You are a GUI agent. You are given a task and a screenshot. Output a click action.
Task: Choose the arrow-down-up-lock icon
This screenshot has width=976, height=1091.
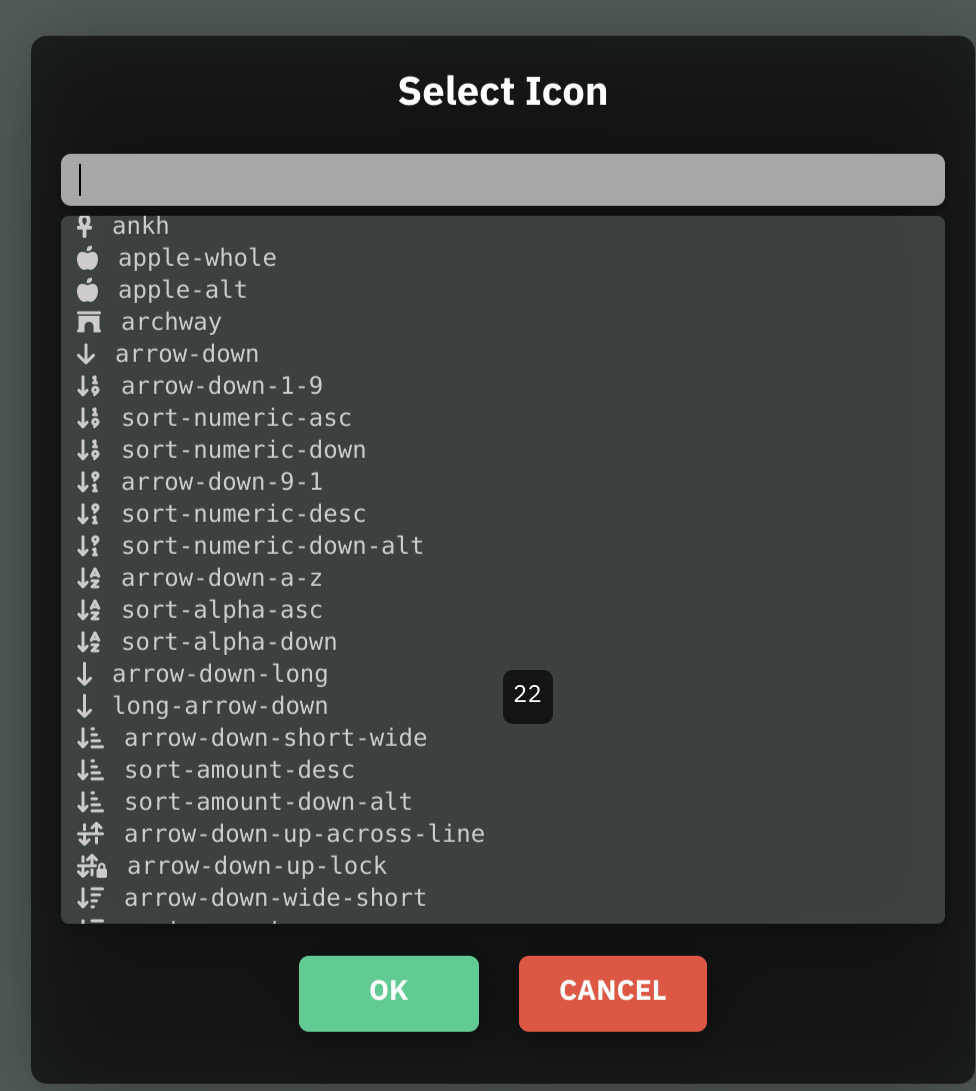coord(232,866)
